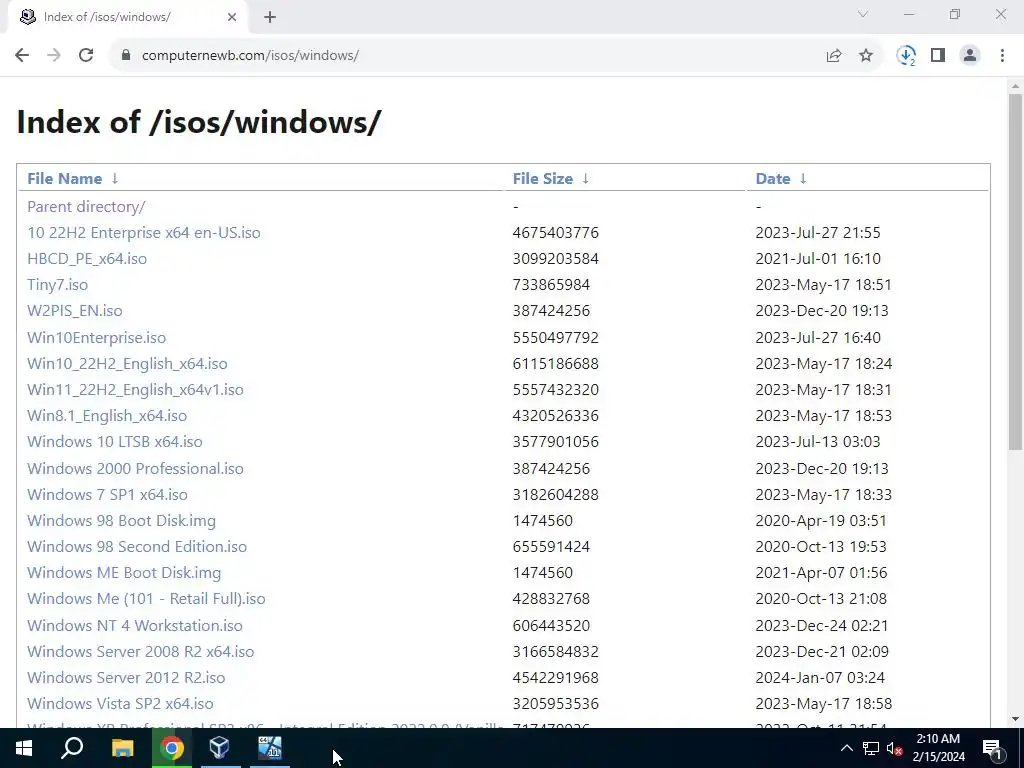
Task: Open Chrome three-dot menu
Action: (1002, 56)
